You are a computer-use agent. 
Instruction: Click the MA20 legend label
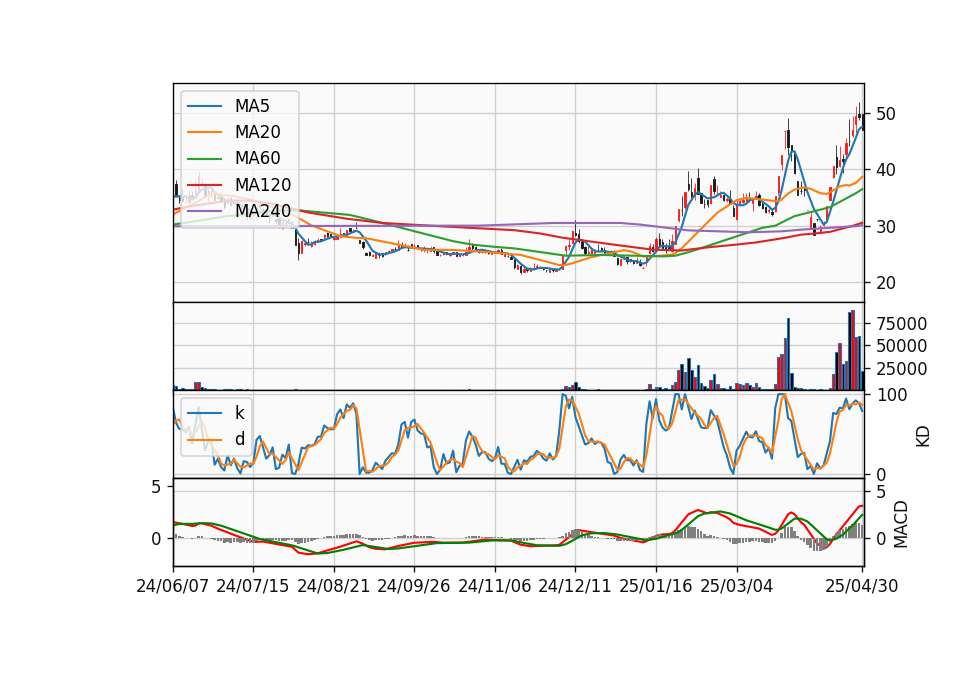pyautogui.click(x=257, y=132)
